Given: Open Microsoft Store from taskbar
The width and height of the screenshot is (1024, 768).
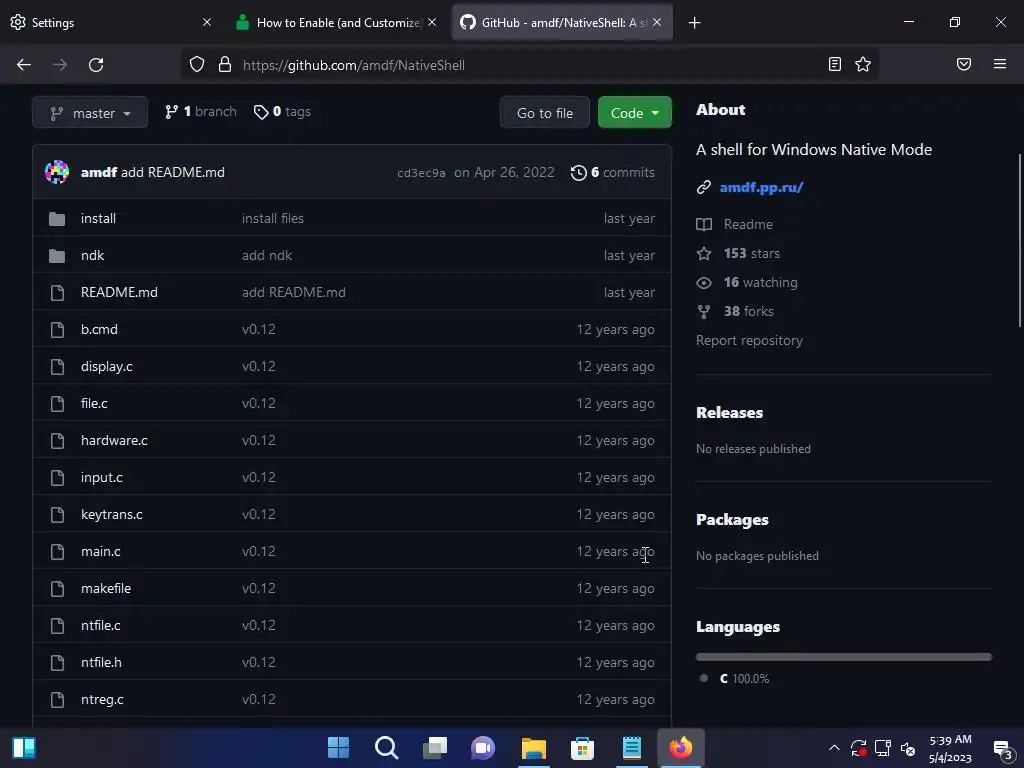Looking at the screenshot, I should coord(583,748).
